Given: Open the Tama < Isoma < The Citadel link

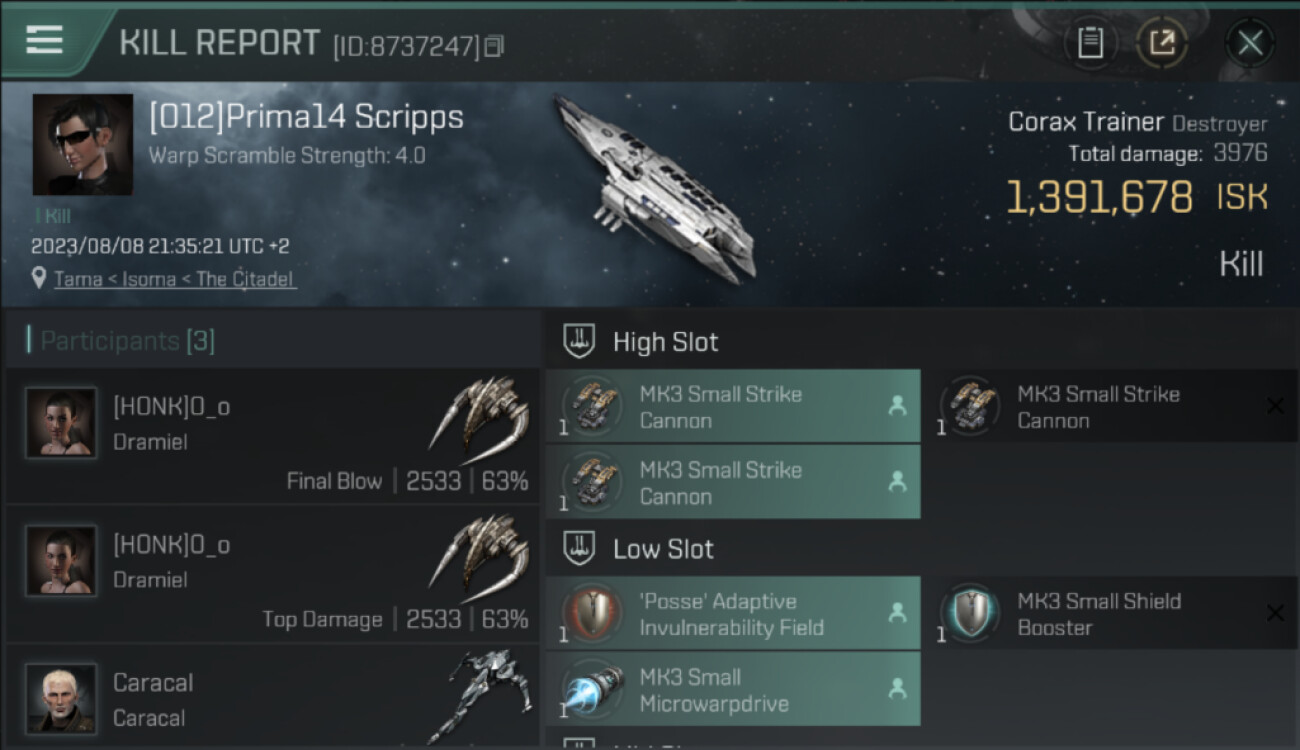Looking at the screenshot, I should [174, 279].
